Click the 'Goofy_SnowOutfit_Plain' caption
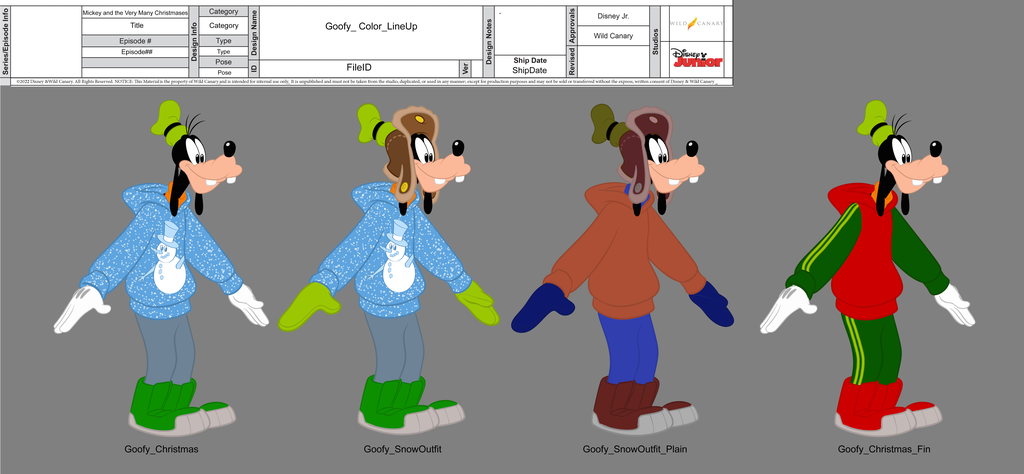 (x=635, y=449)
